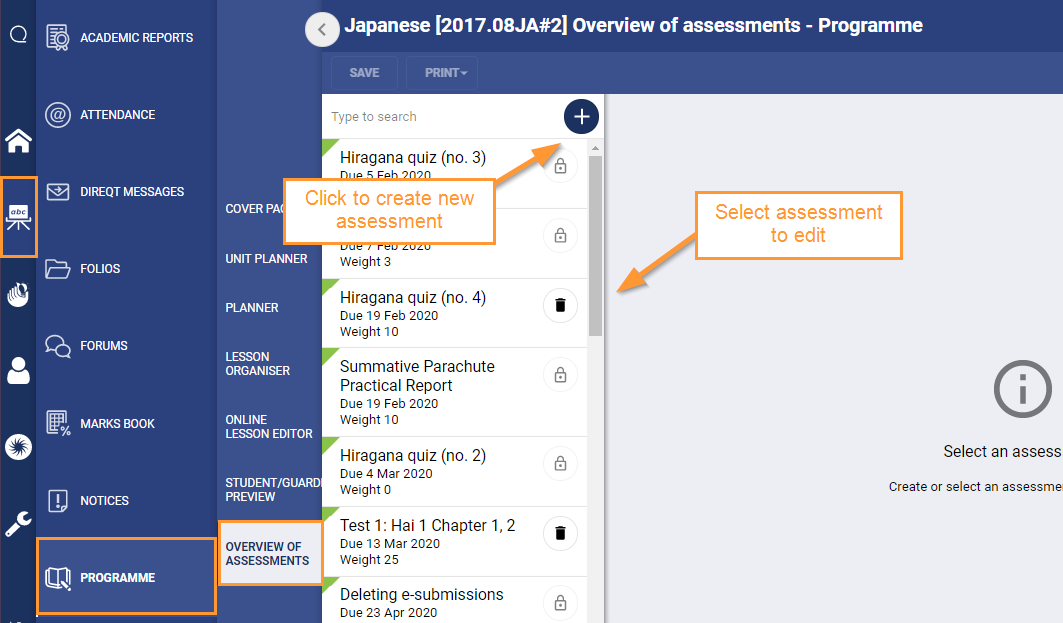Switch to the Lesson Organiser tab
This screenshot has width=1063, height=623.
pyautogui.click(x=258, y=363)
